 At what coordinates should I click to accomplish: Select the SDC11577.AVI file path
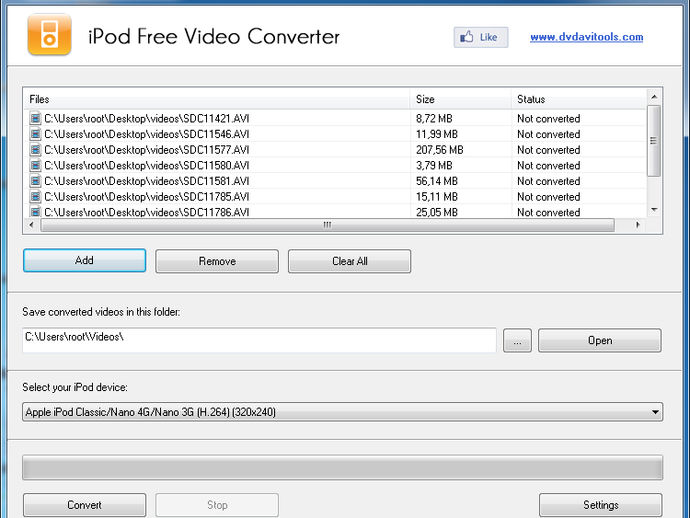click(147, 150)
